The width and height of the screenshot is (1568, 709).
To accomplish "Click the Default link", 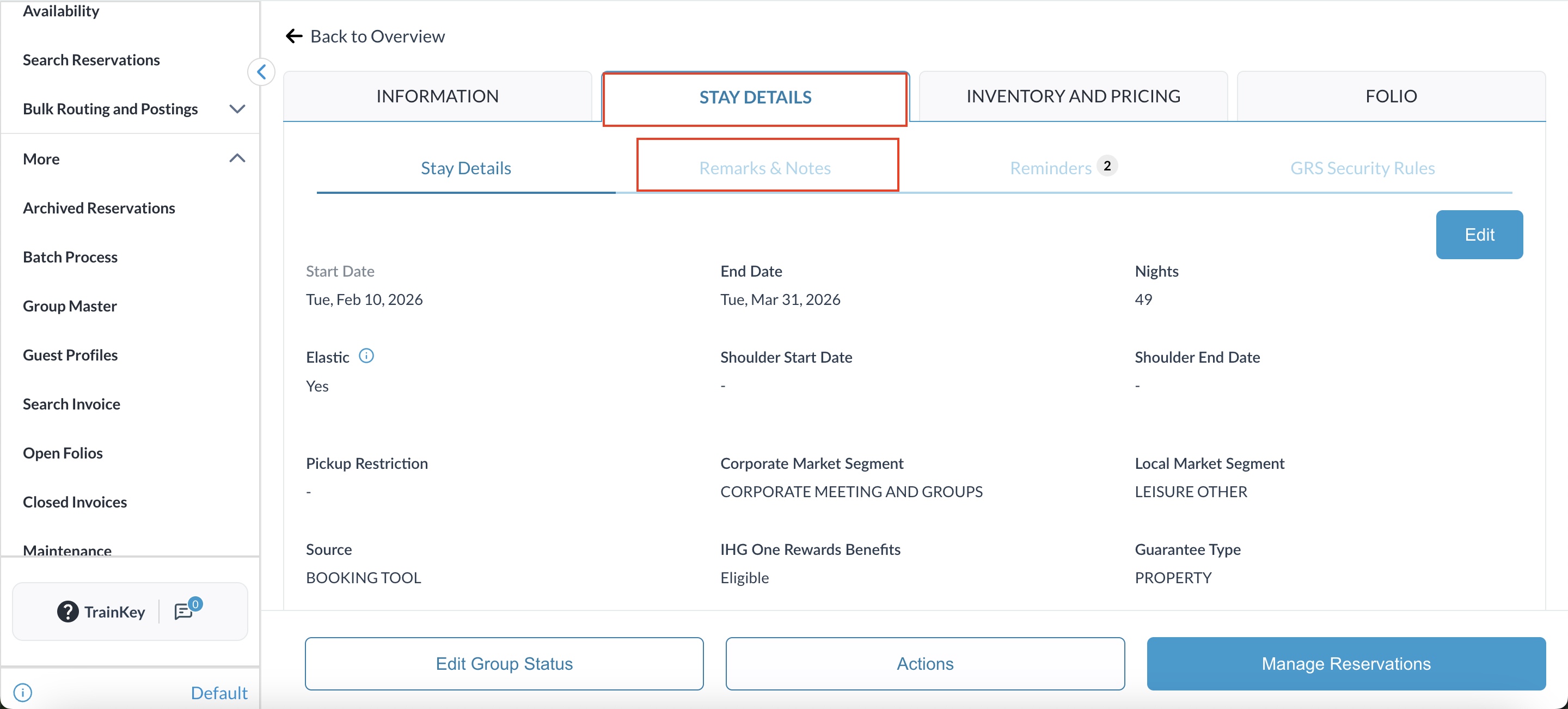I will coord(218,693).
